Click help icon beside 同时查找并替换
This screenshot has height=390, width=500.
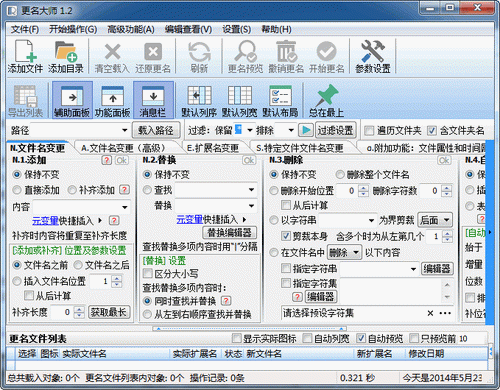(x=226, y=301)
